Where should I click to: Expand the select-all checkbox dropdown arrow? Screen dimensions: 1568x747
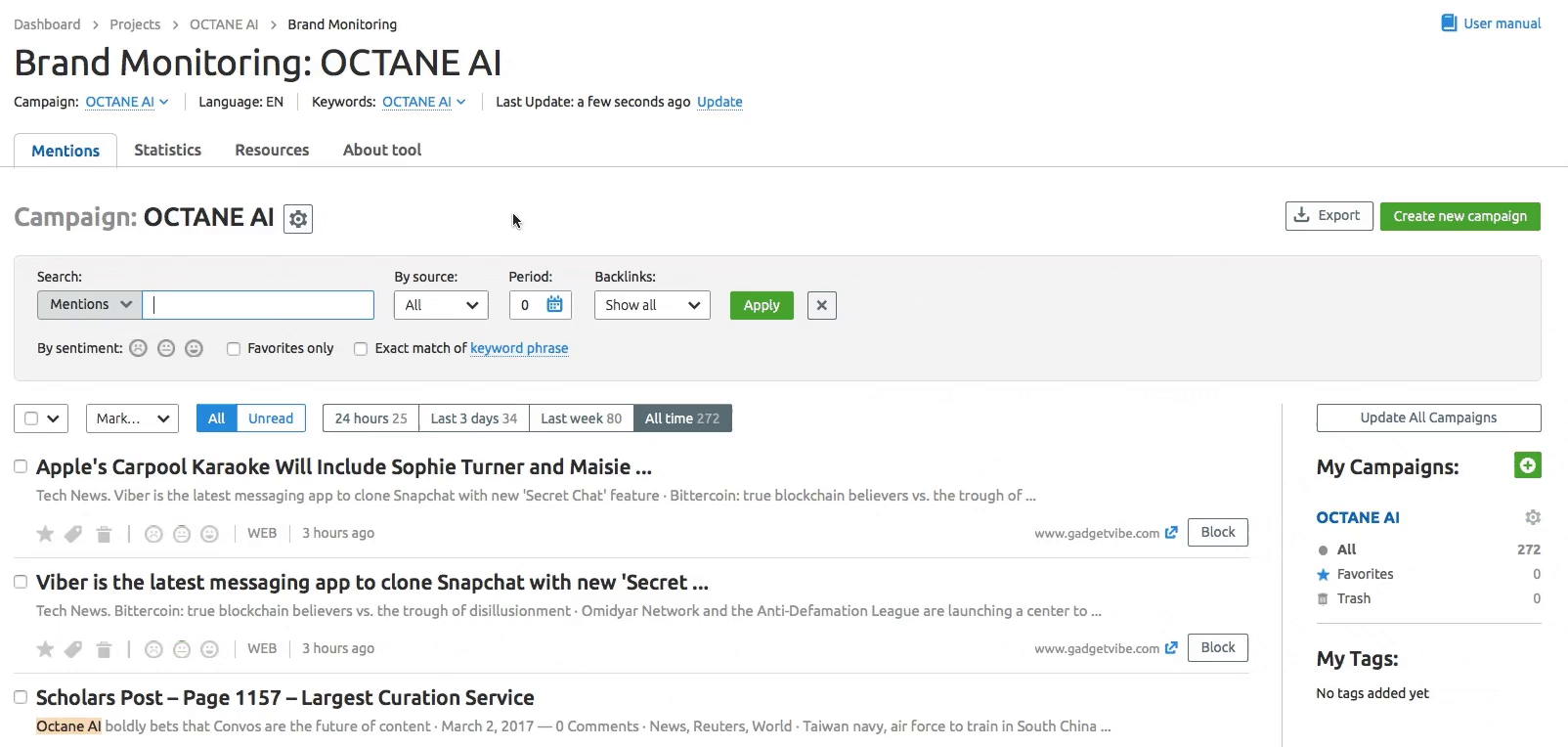point(54,418)
